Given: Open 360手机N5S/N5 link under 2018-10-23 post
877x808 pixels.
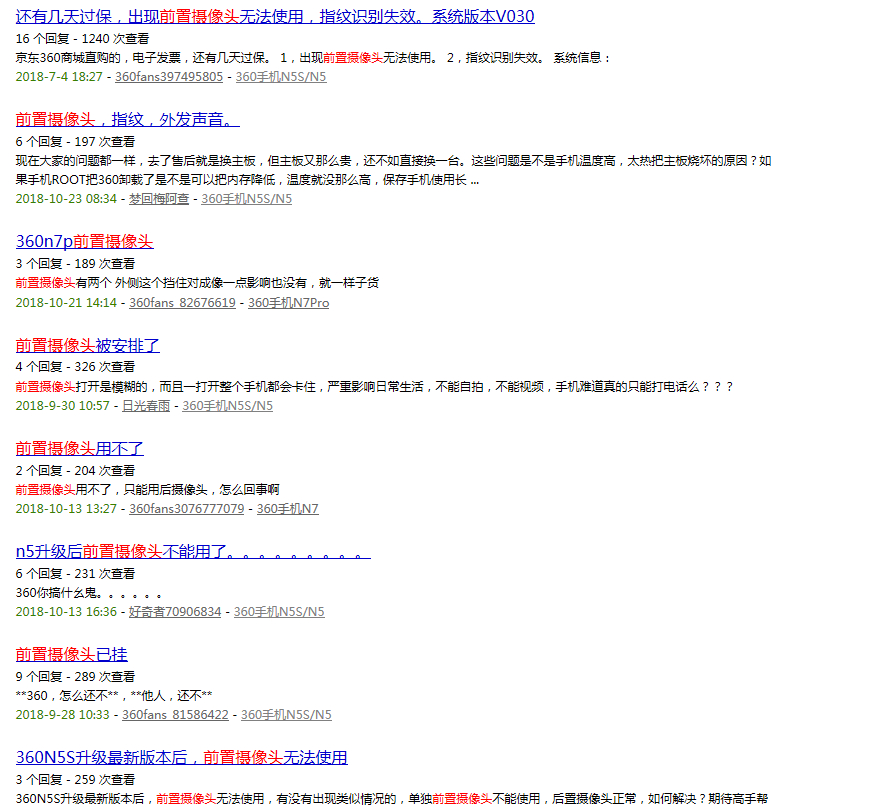Looking at the screenshot, I should [x=247, y=199].
